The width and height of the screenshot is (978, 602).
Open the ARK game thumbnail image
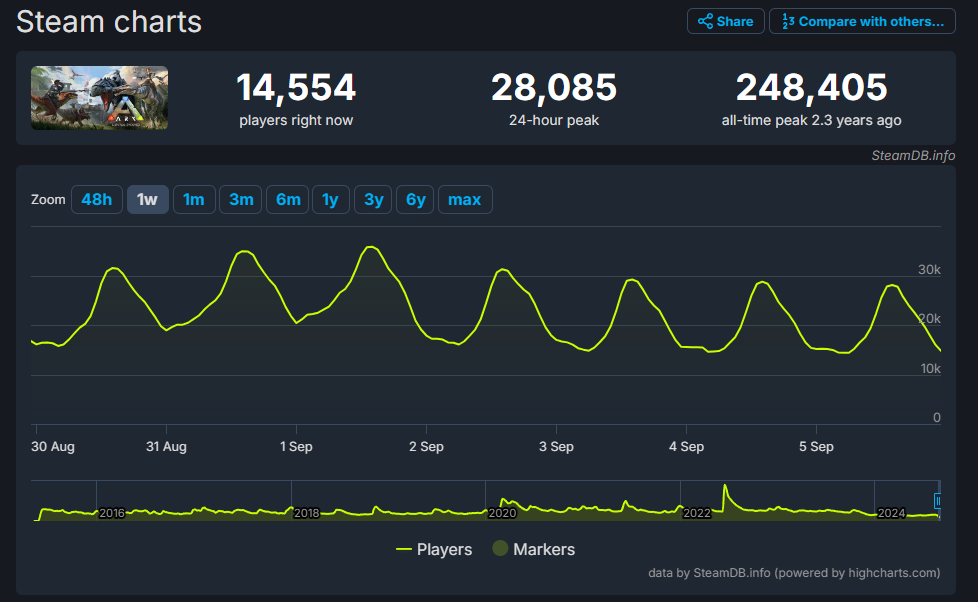[100, 98]
